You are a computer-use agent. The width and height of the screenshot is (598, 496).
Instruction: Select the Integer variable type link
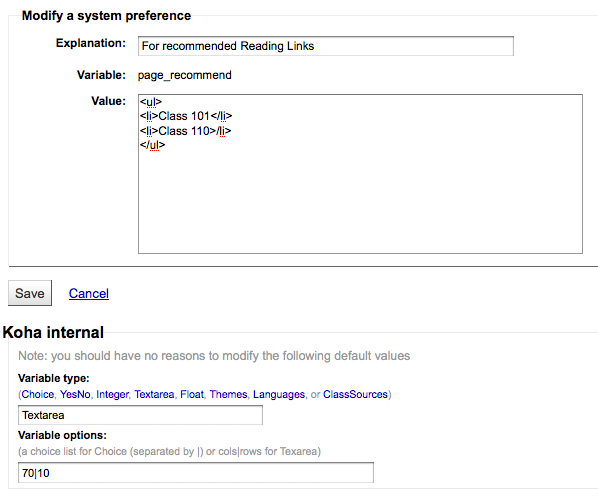click(x=113, y=394)
